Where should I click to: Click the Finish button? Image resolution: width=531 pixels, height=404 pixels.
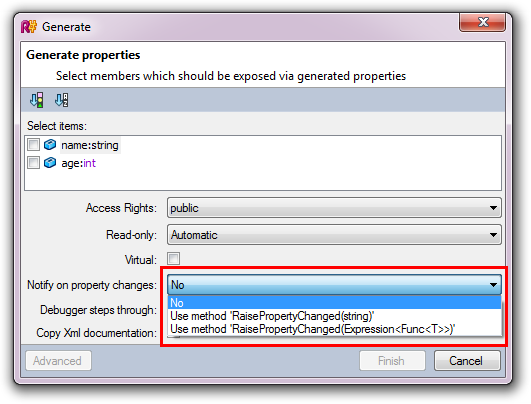pos(392,361)
